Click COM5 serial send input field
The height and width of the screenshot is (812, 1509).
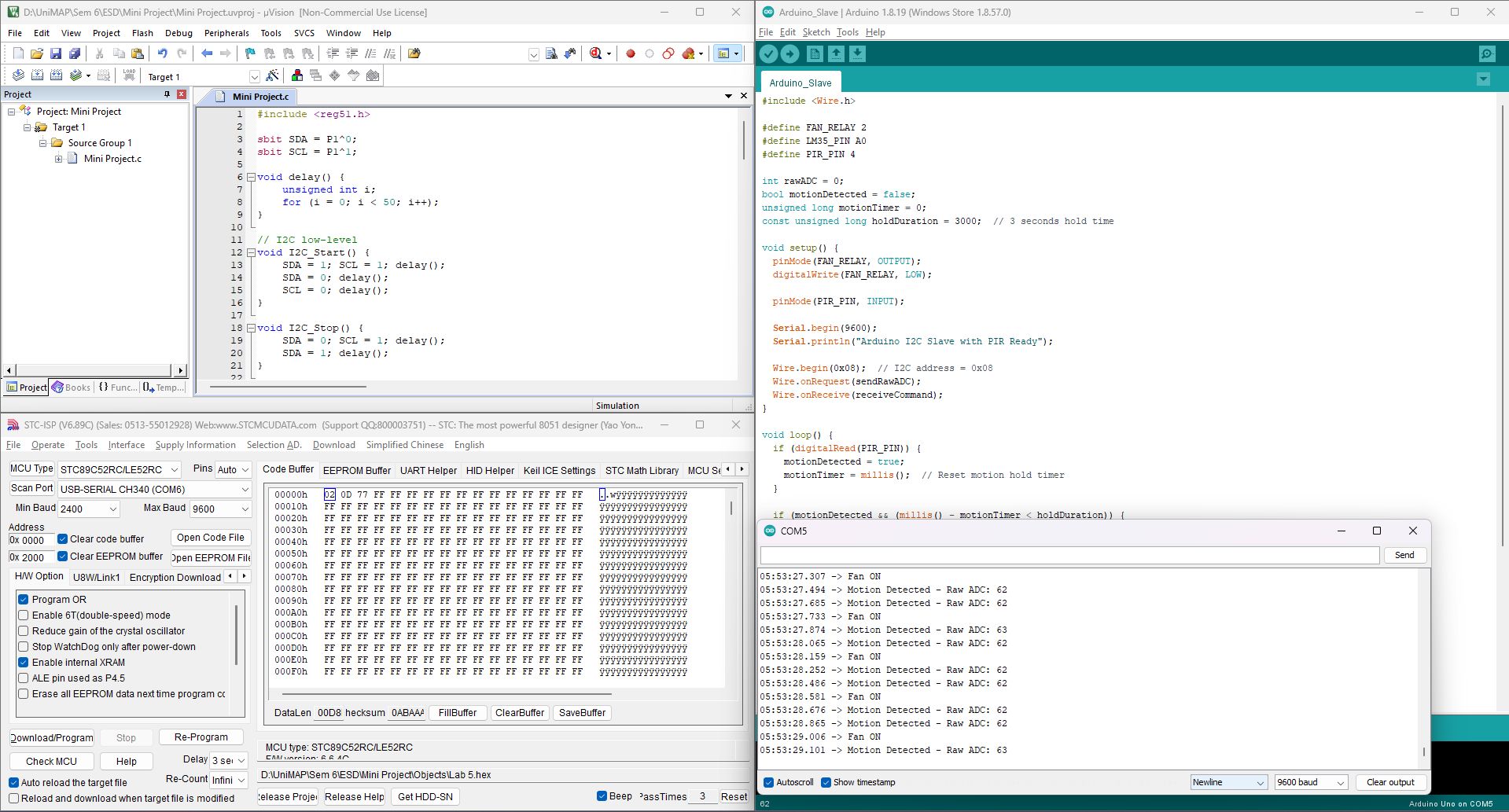(1069, 555)
